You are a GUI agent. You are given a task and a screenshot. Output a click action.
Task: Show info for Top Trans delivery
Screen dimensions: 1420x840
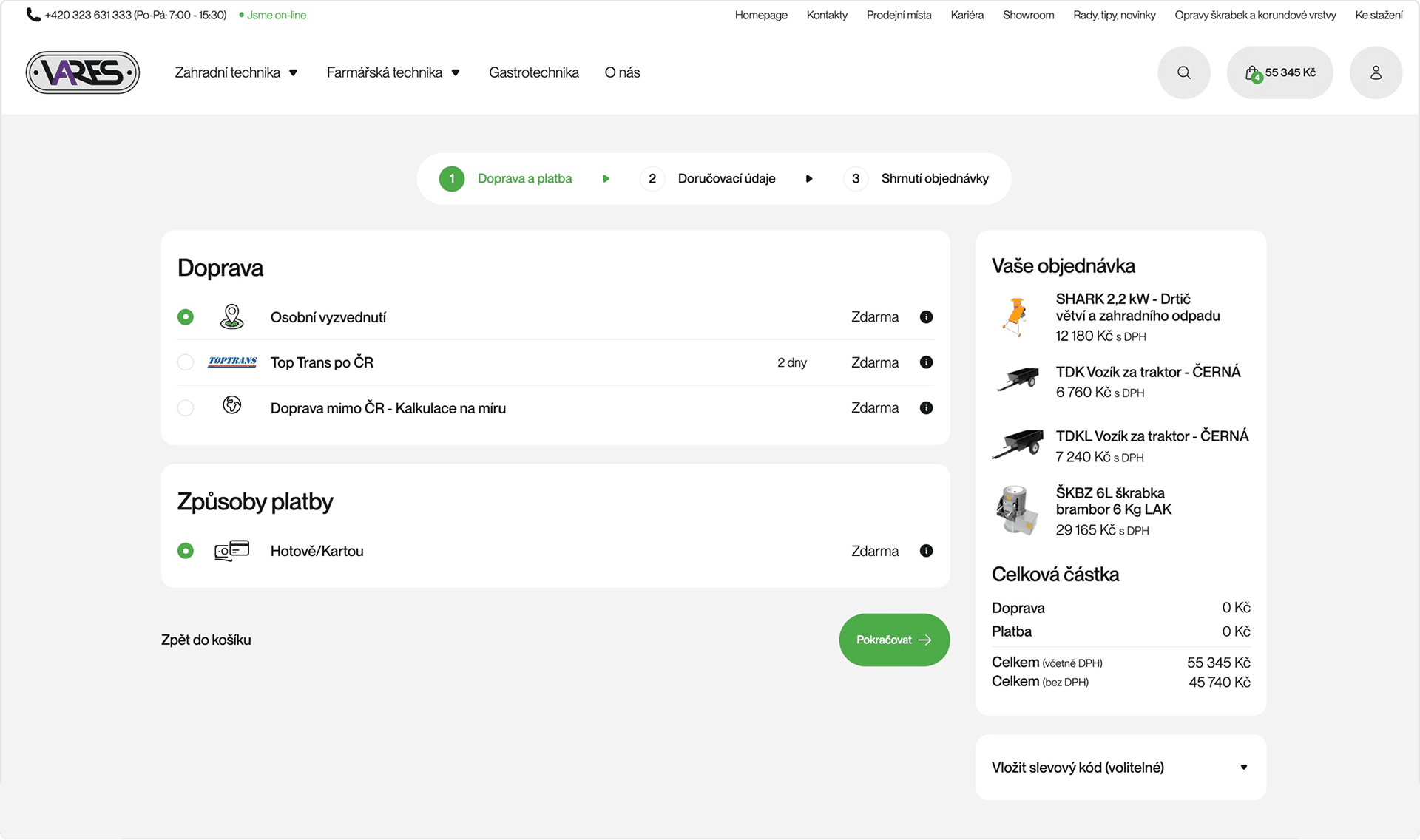(x=926, y=362)
